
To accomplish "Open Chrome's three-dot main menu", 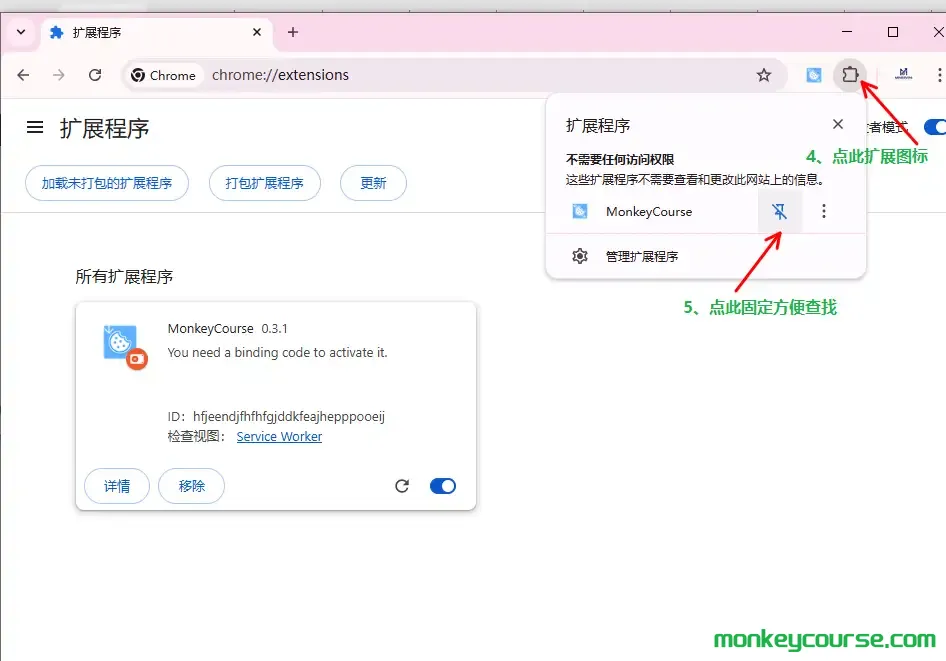I will click(939, 75).
